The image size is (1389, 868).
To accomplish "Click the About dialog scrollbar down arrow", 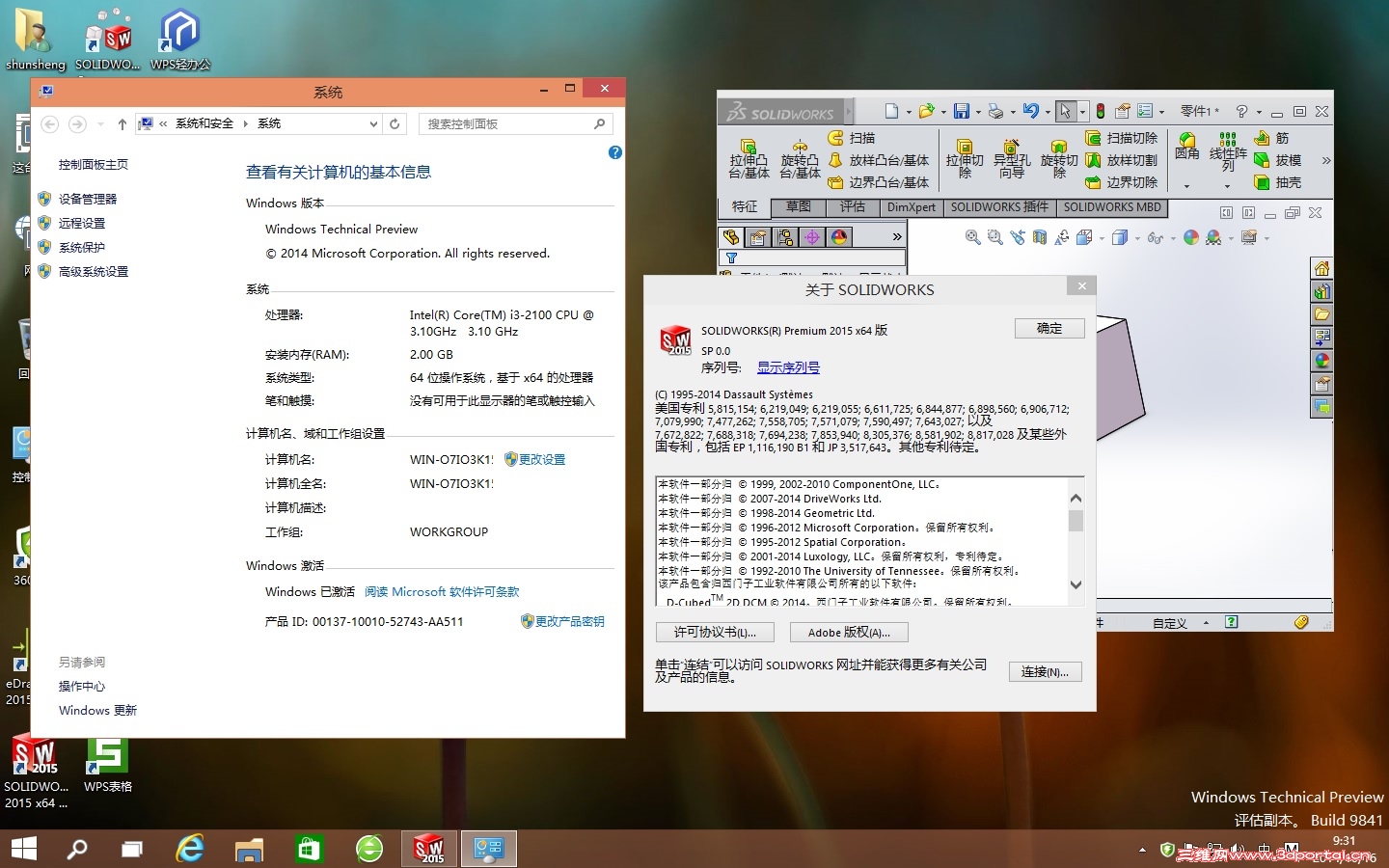I will [1076, 584].
